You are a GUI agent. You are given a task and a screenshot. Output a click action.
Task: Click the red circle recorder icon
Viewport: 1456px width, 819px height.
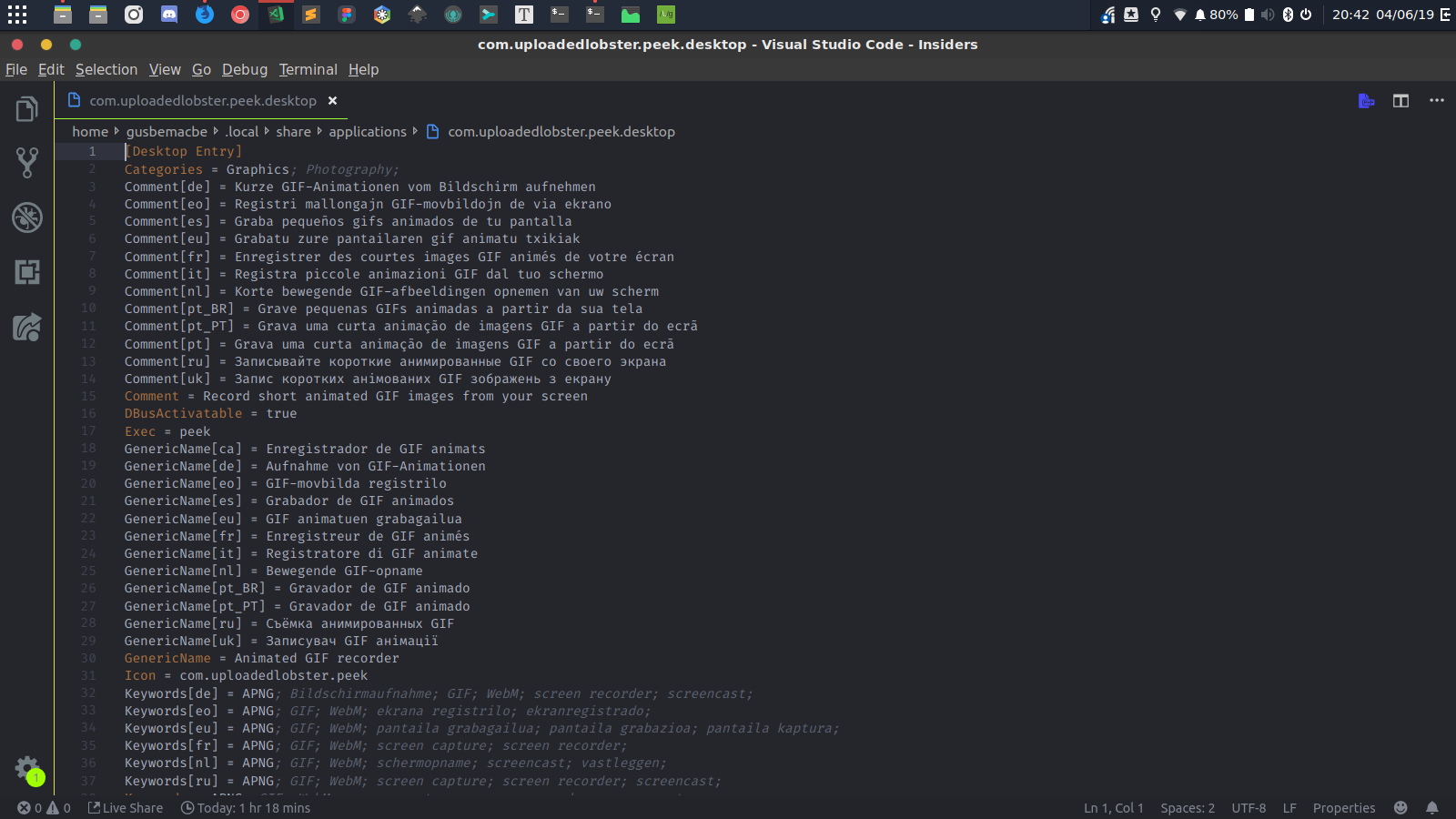click(240, 15)
